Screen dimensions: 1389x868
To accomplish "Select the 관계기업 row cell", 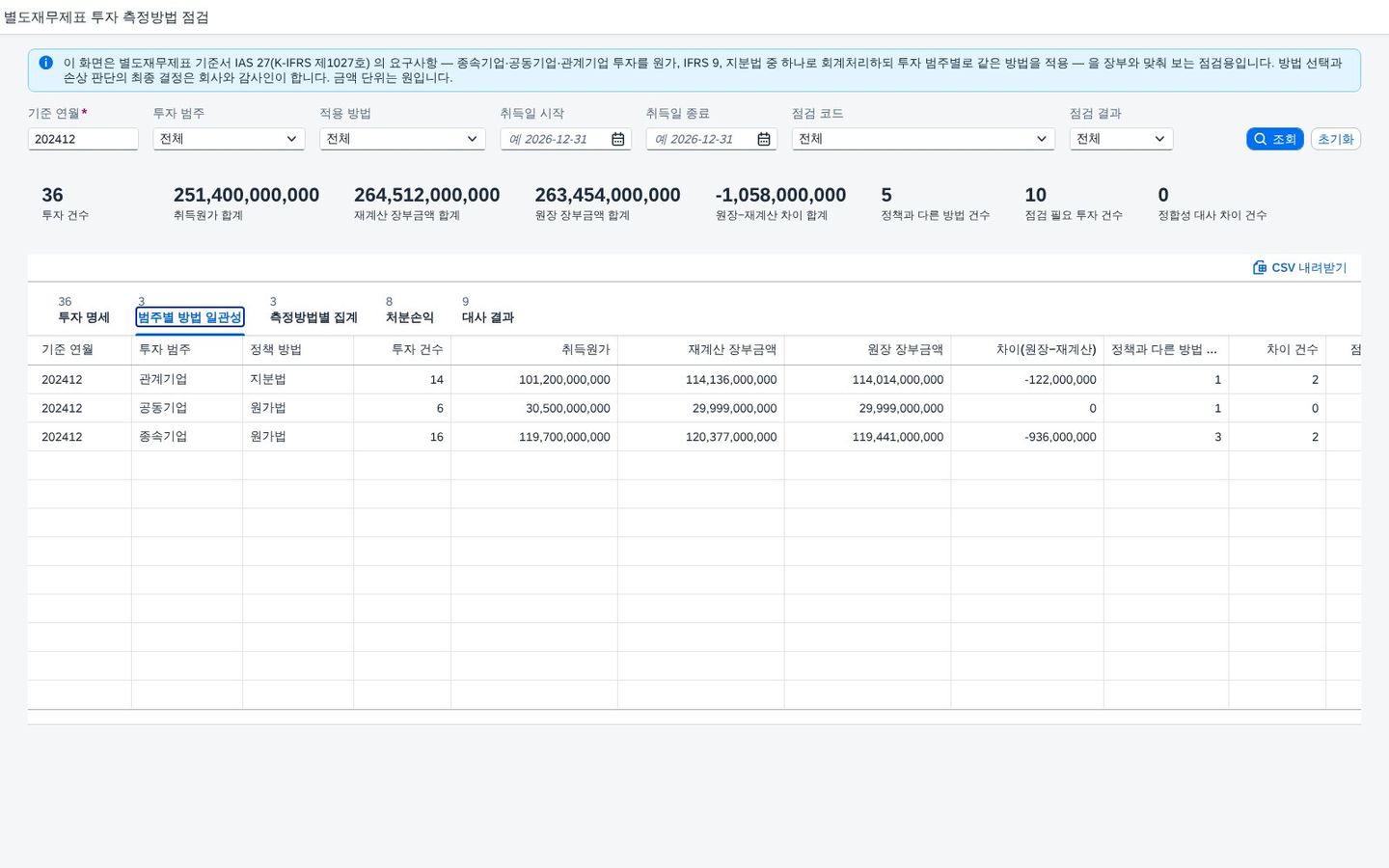I will (187, 380).
